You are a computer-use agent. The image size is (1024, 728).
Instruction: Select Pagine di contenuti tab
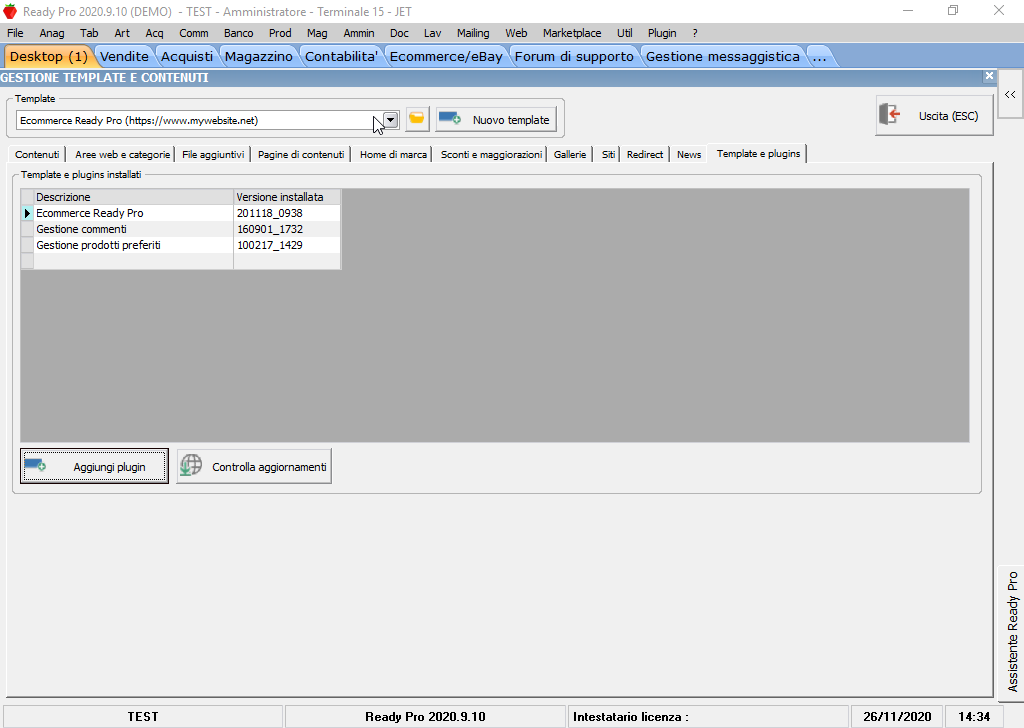click(x=301, y=154)
